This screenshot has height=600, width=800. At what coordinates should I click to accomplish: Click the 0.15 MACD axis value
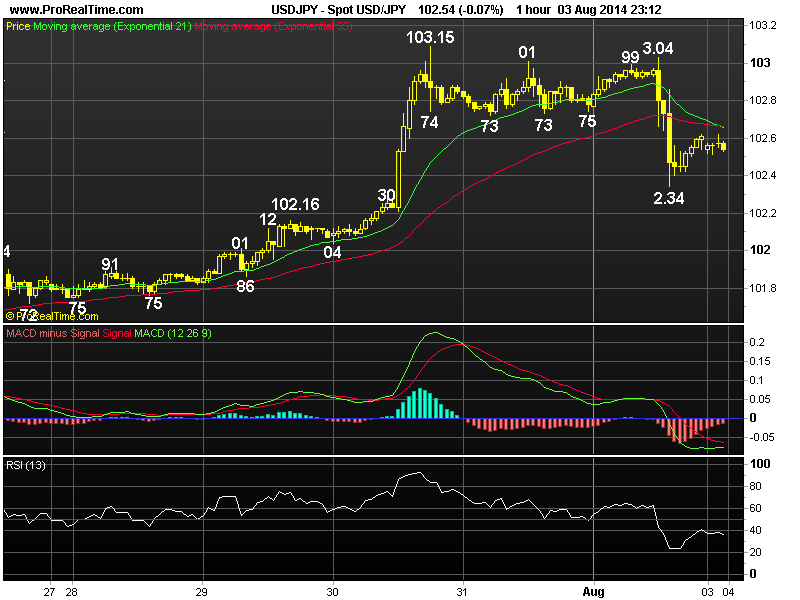click(x=760, y=361)
